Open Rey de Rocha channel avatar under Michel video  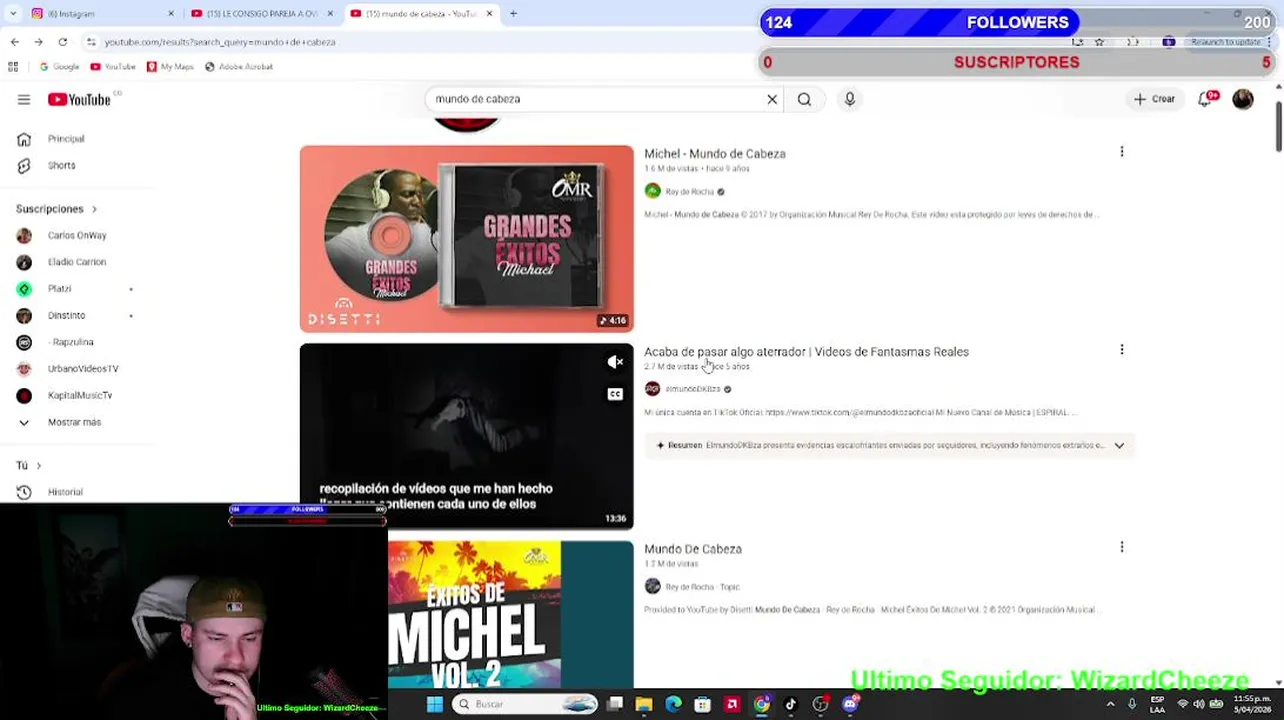pyautogui.click(x=653, y=191)
